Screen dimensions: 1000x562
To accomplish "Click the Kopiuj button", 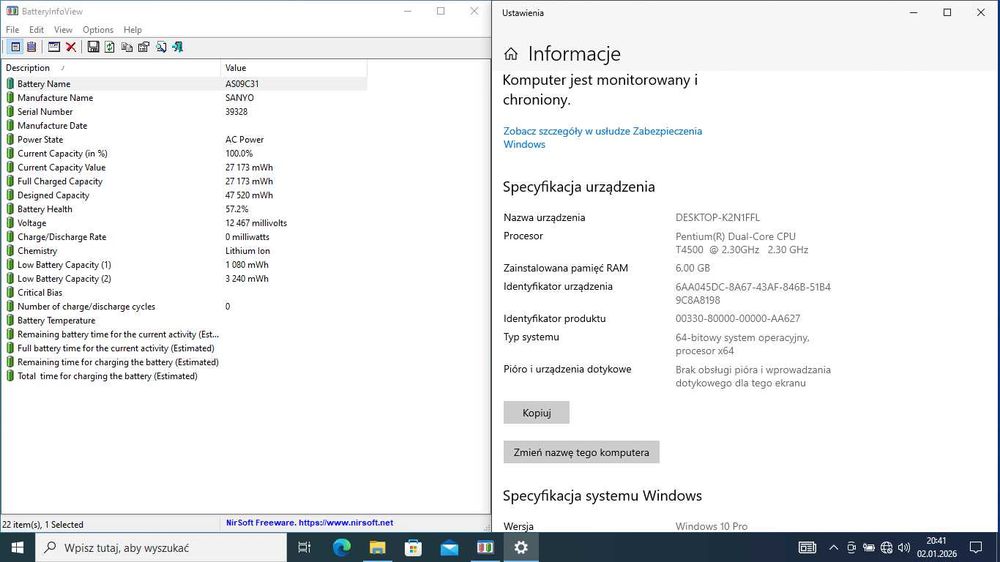I will click(x=536, y=413).
